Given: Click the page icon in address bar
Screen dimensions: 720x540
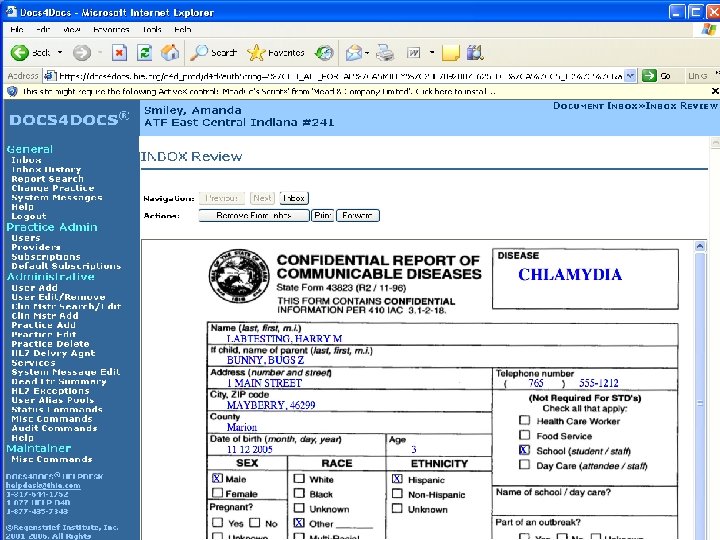Looking at the screenshot, I should coord(50,76).
